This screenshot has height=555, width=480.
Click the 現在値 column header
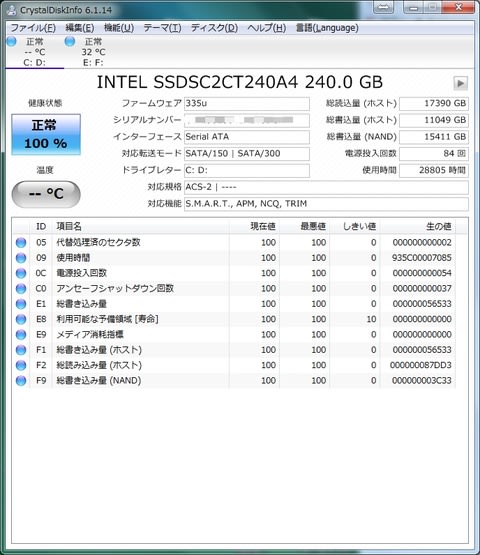pos(254,226)
